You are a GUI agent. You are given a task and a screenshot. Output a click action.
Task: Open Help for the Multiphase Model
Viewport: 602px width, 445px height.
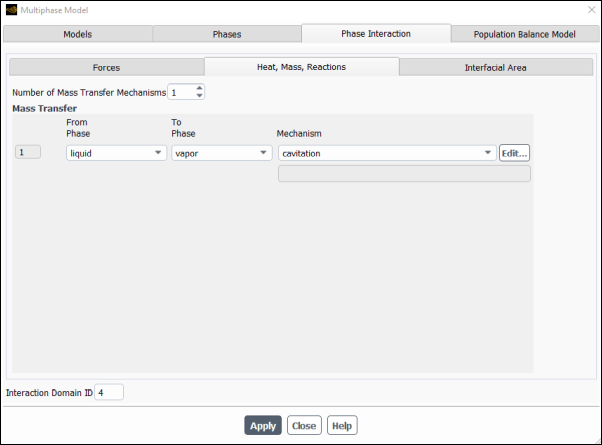342,425
